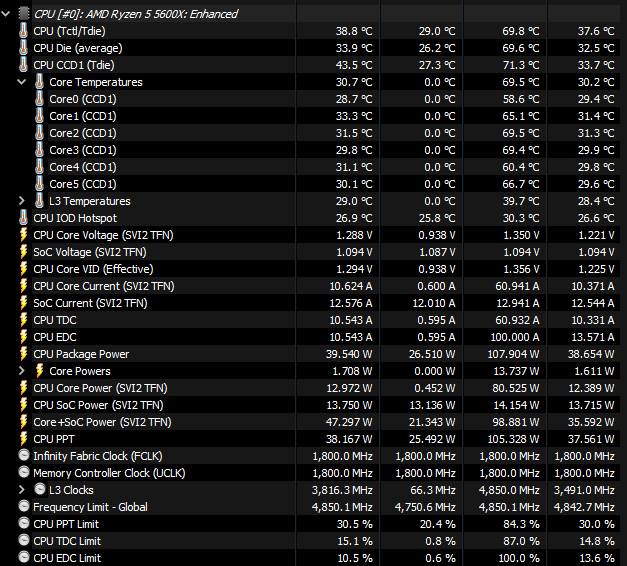Select CPU Core VID (Effective) label
627x566 pixels.
coord(93,269)
